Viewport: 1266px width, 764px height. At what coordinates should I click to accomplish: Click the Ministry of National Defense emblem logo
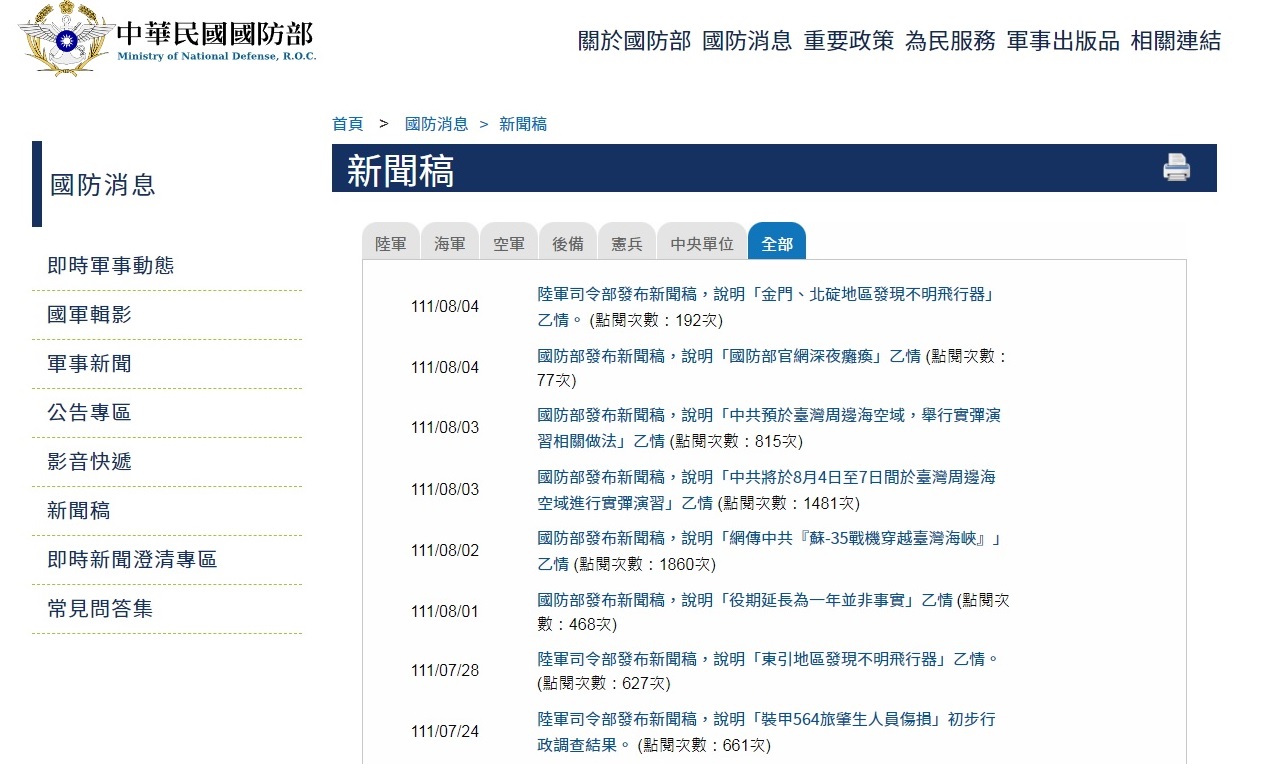tap(66, 39)
